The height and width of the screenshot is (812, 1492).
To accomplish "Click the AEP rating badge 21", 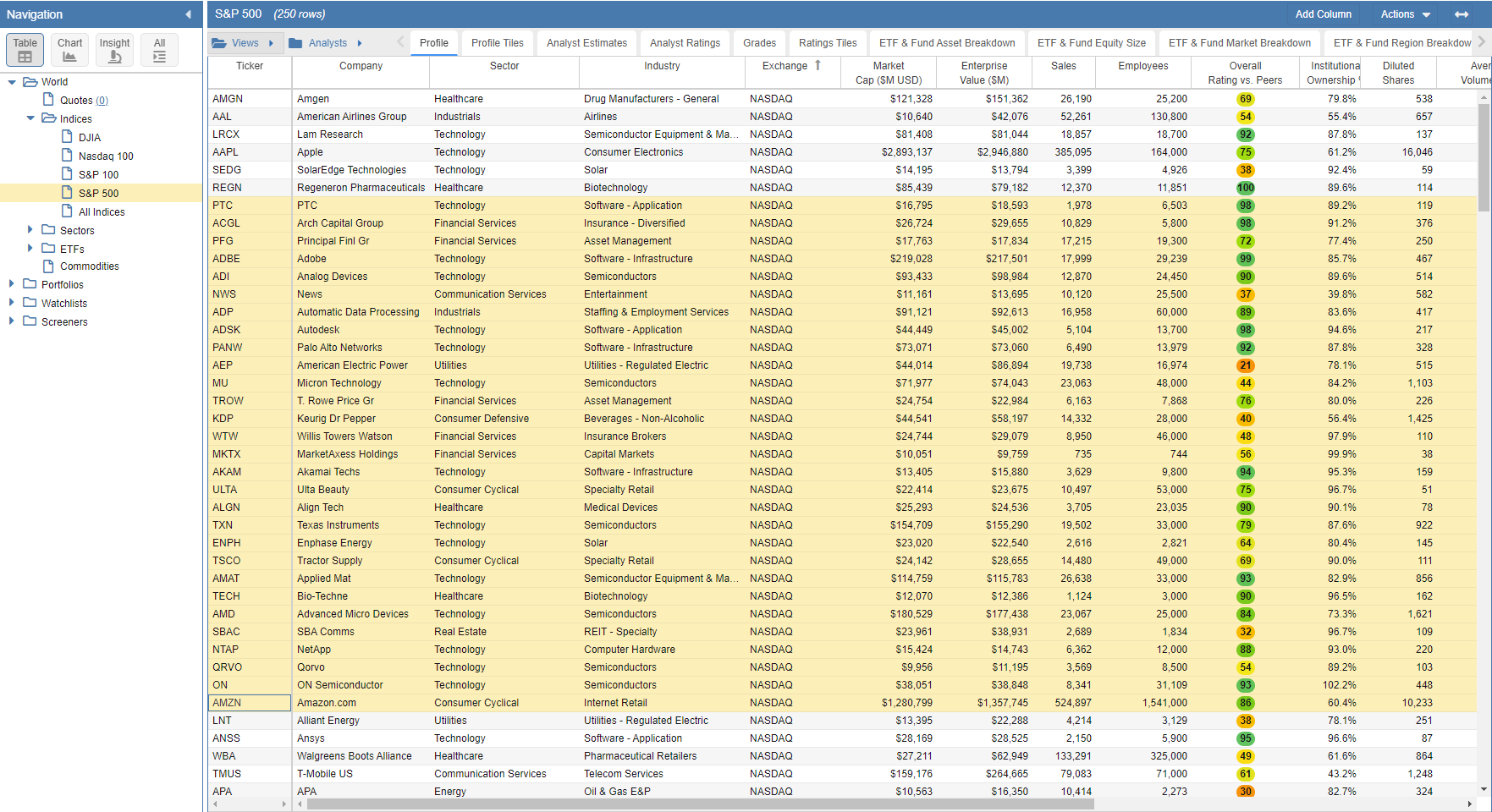I will [x=1245, y=365].
